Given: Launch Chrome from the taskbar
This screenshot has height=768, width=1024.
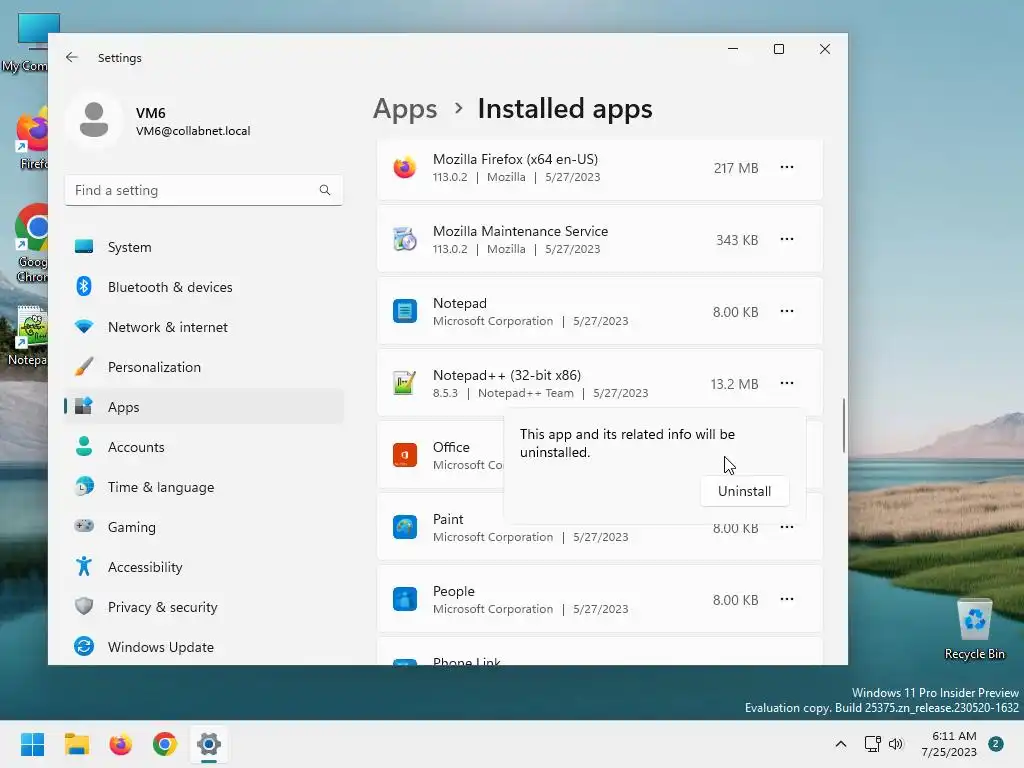Looking at the screenshot, I should pos(165,744).
